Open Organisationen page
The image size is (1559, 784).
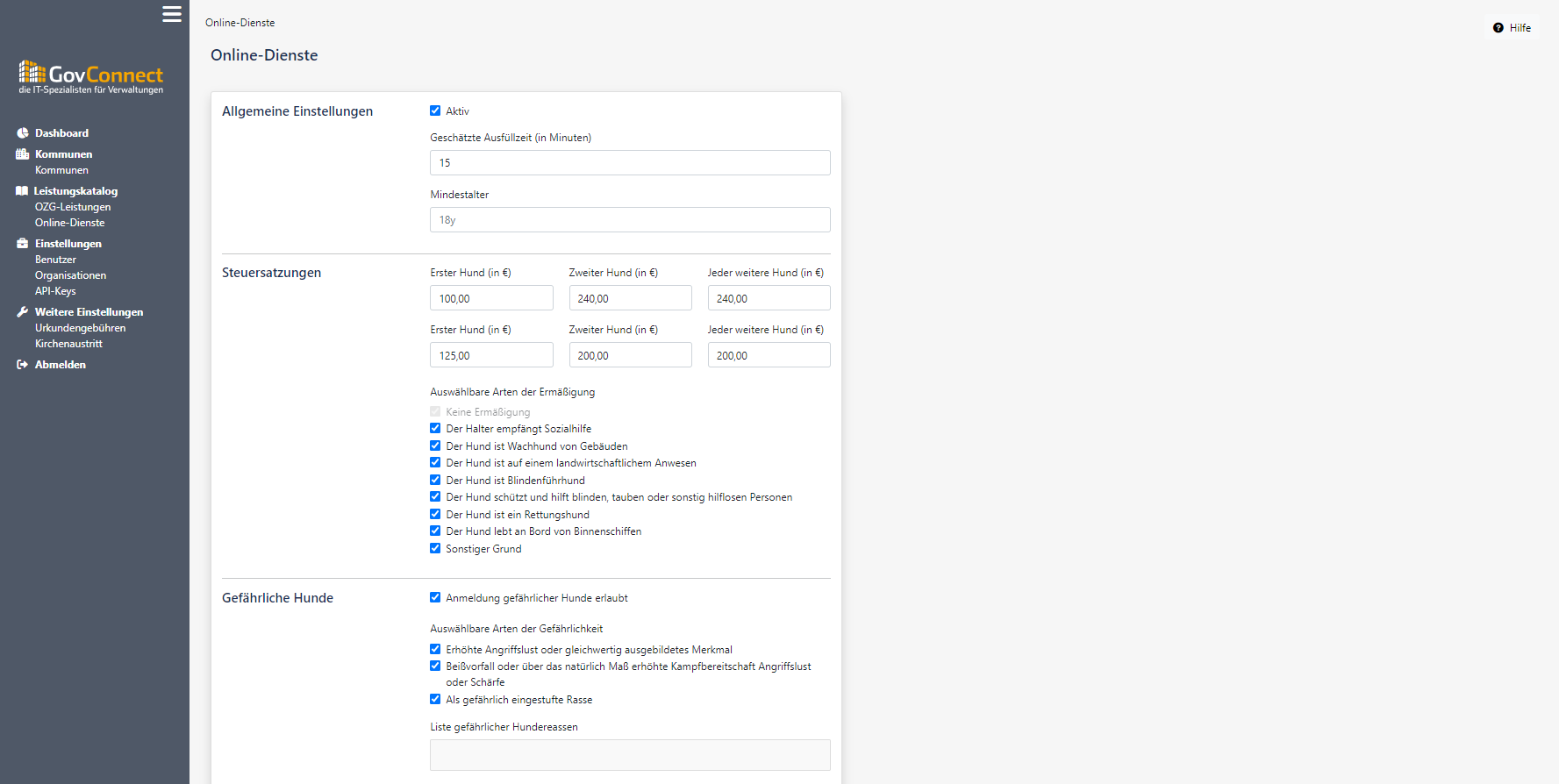click(70, 275)
